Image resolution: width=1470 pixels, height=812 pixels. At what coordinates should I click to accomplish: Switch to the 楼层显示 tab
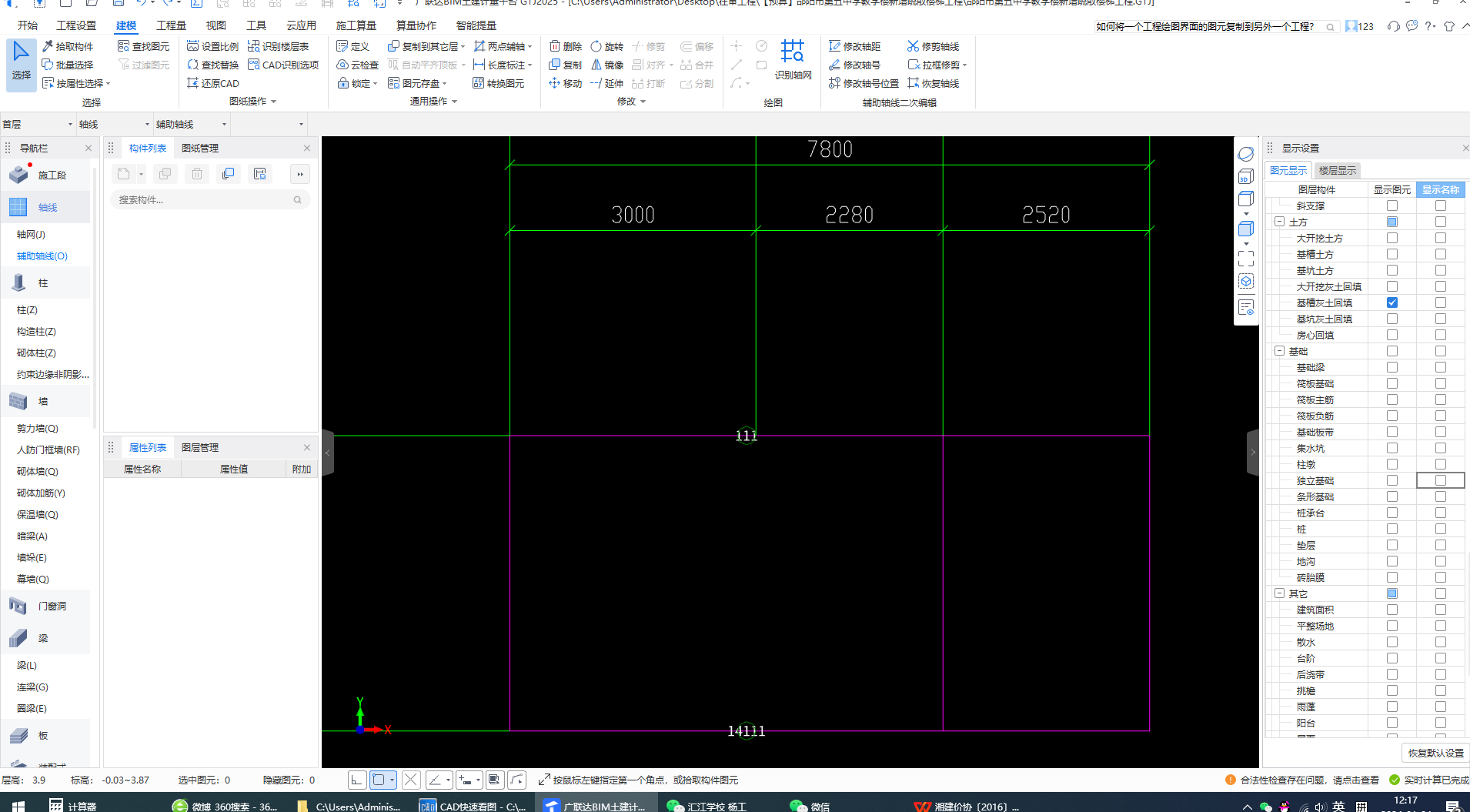pyautogui.click(x=1338, y=170)
